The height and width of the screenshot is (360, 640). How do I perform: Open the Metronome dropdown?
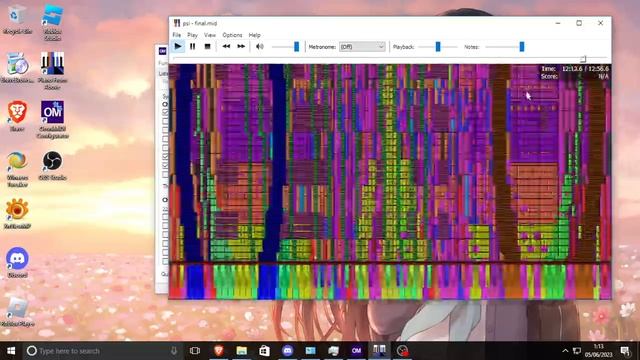click(x=362, y=47)
